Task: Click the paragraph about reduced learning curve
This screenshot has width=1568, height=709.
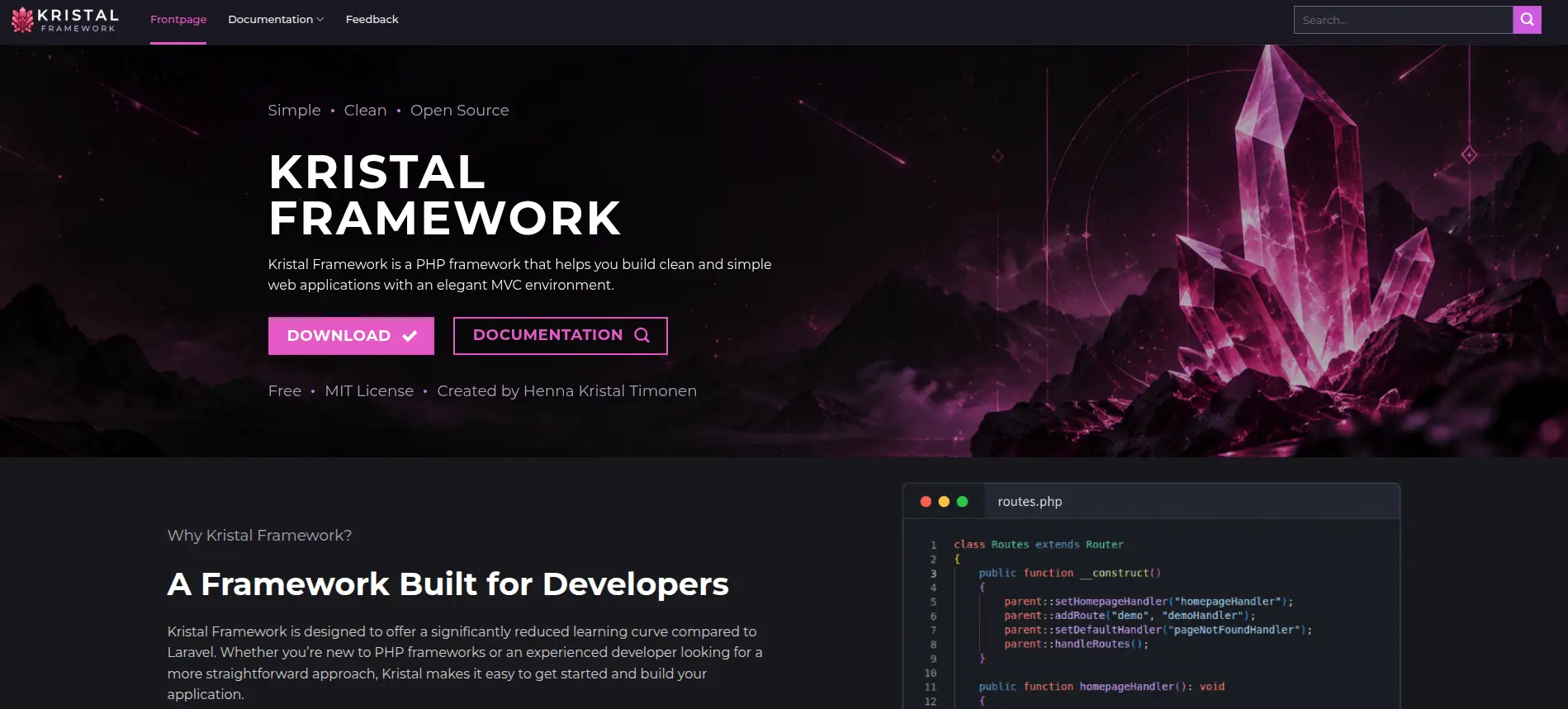Action: click(465, 663)
